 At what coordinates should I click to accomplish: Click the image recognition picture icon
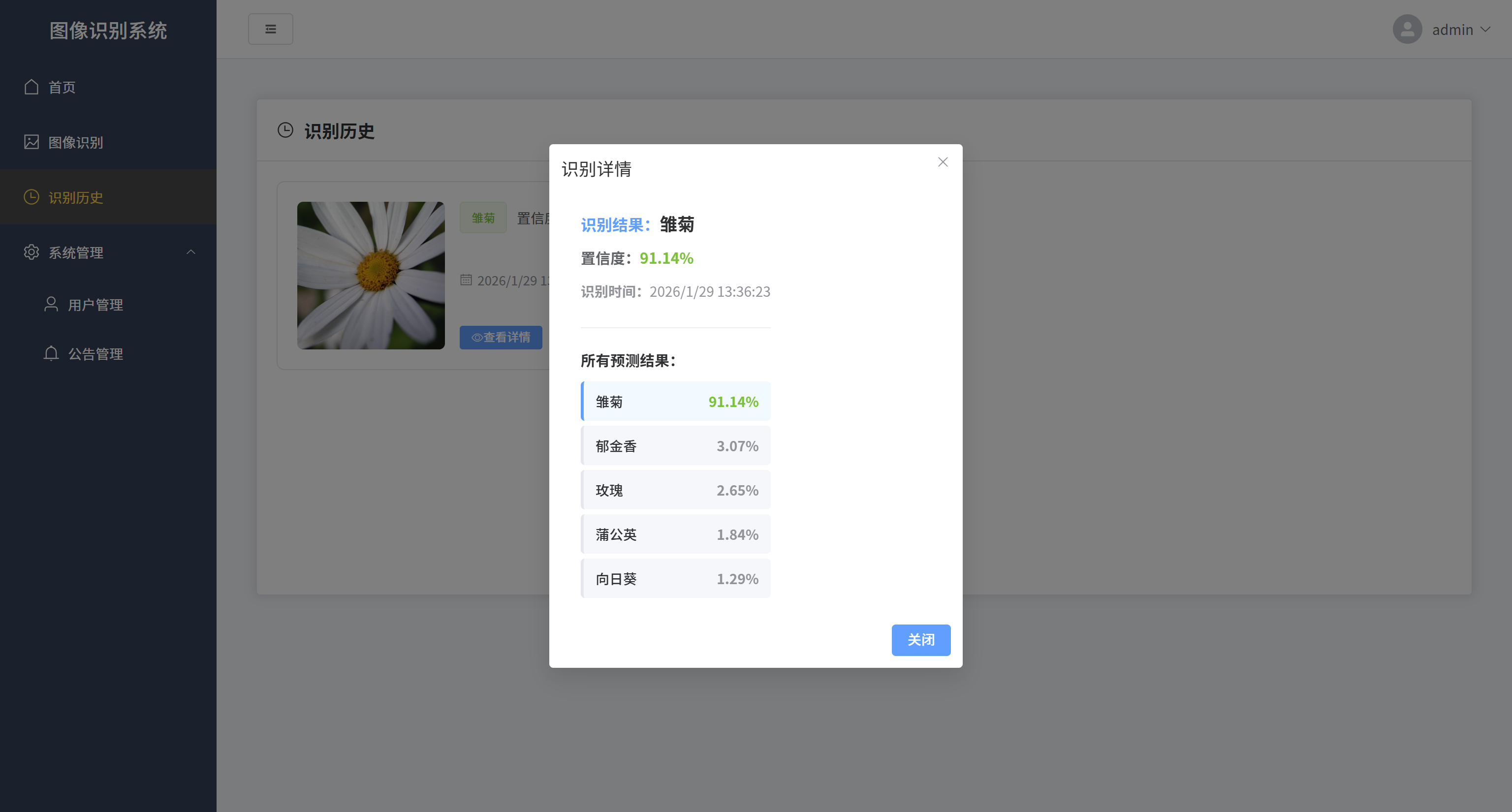tap(31, 142)
